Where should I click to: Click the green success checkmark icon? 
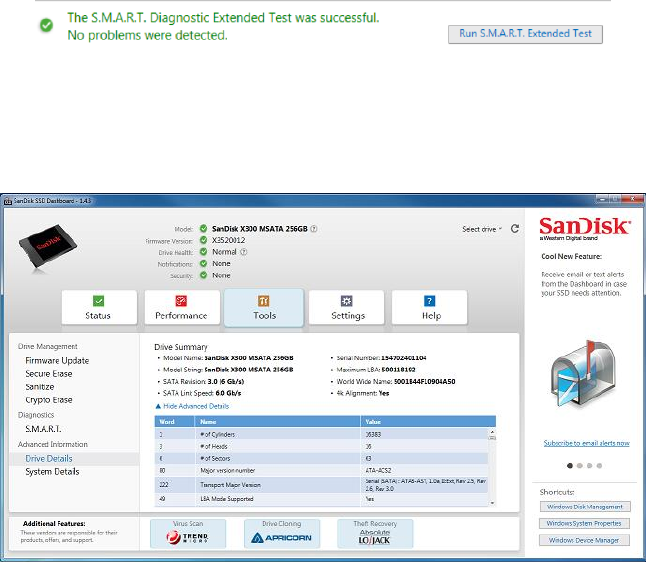[47, 25]
